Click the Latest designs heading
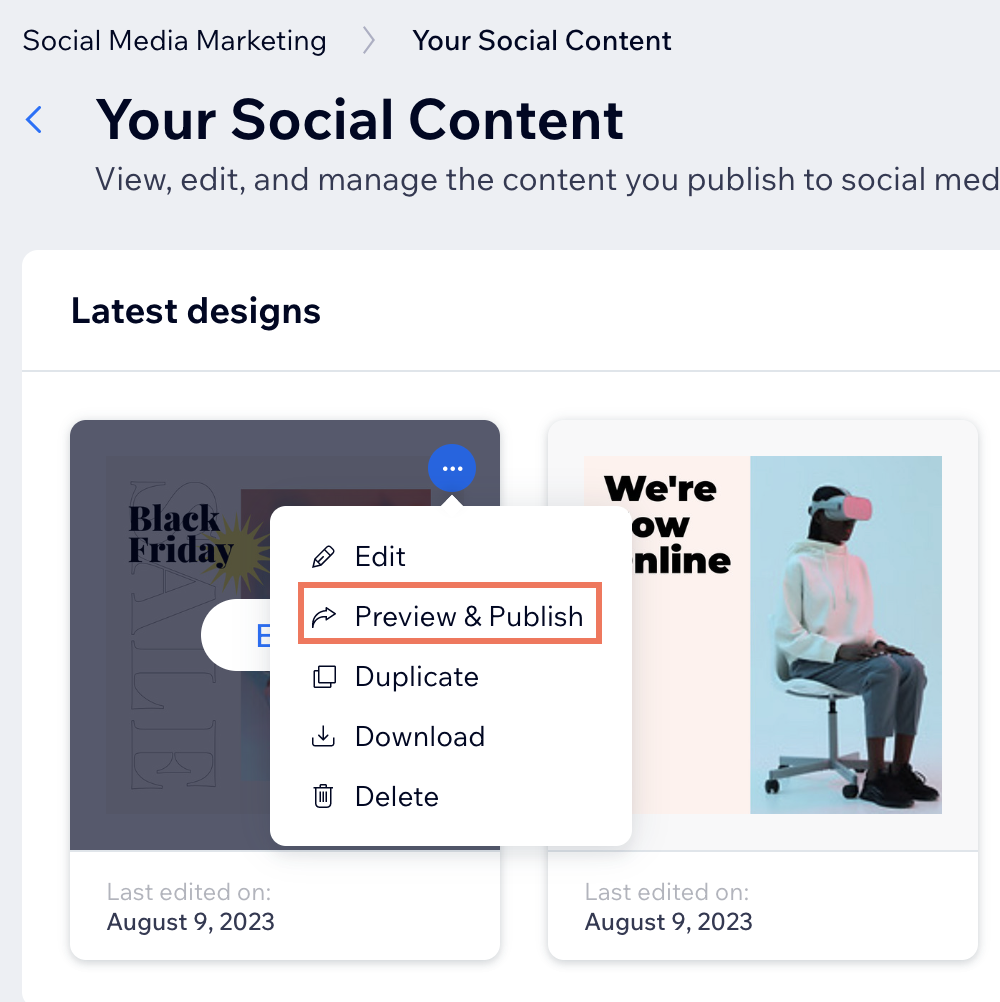The image size is (1000, 1002). pos(196,311)
